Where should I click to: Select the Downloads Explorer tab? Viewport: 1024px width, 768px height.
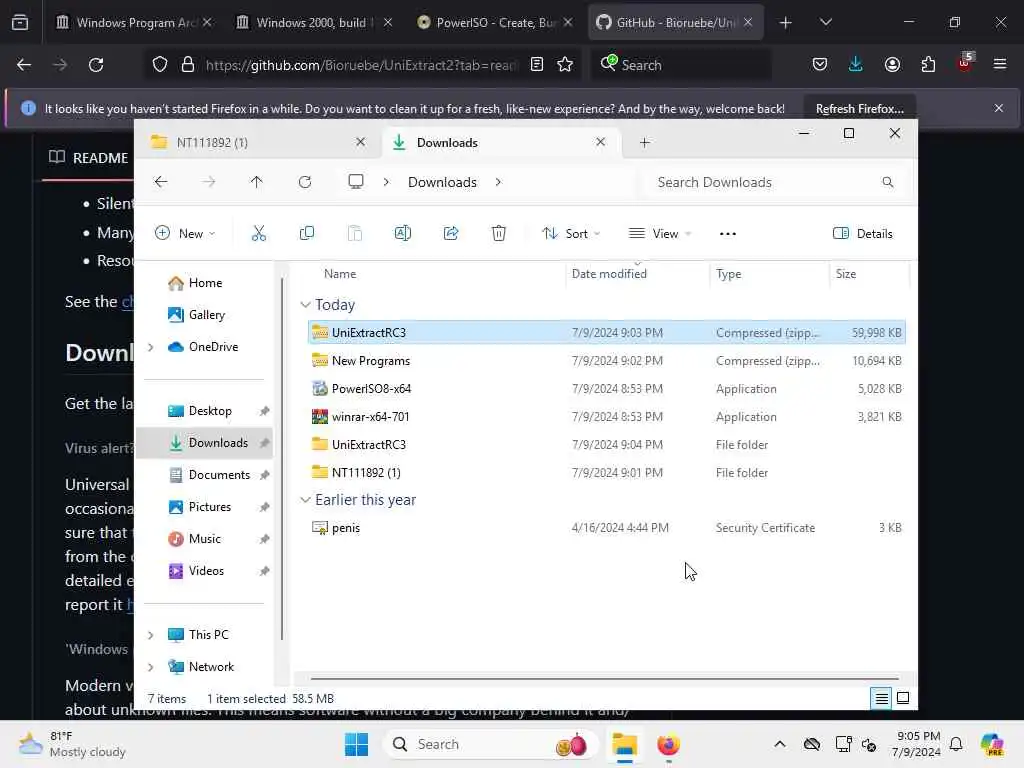coord(500,142)
